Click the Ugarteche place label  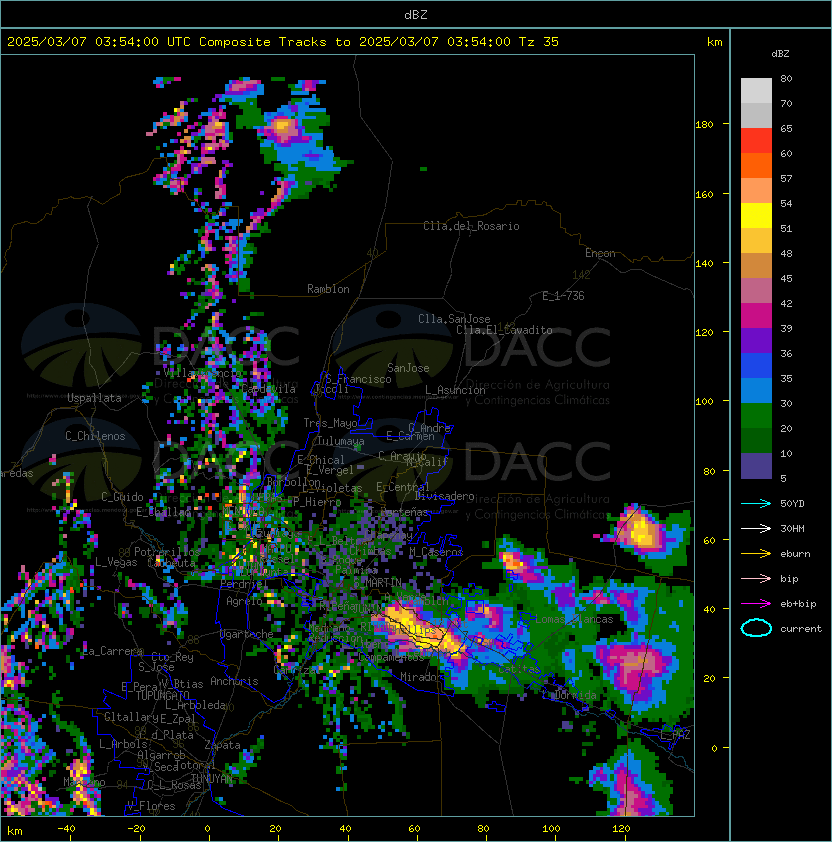click(247, 634)
